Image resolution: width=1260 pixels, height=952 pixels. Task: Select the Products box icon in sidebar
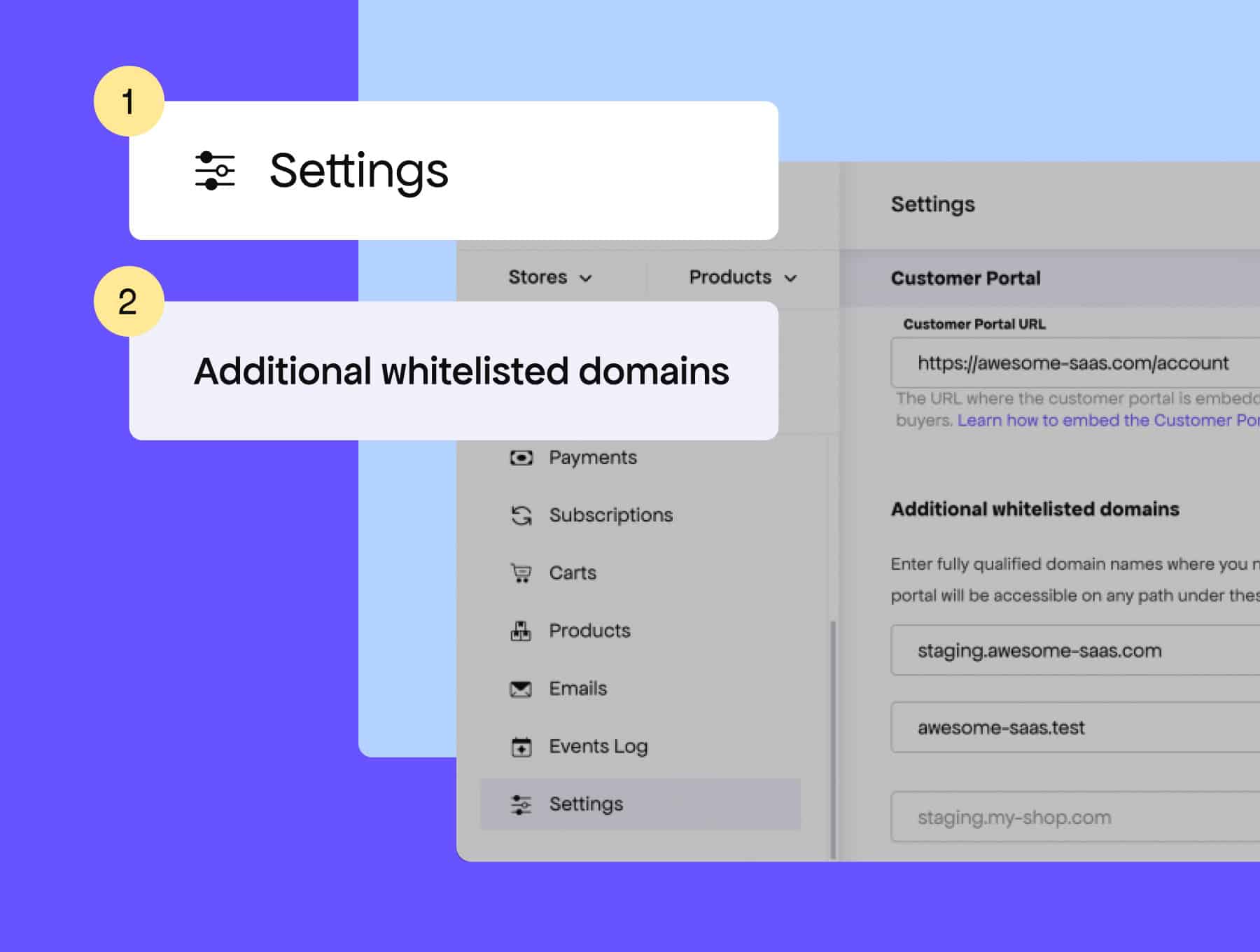pos(521,630)
